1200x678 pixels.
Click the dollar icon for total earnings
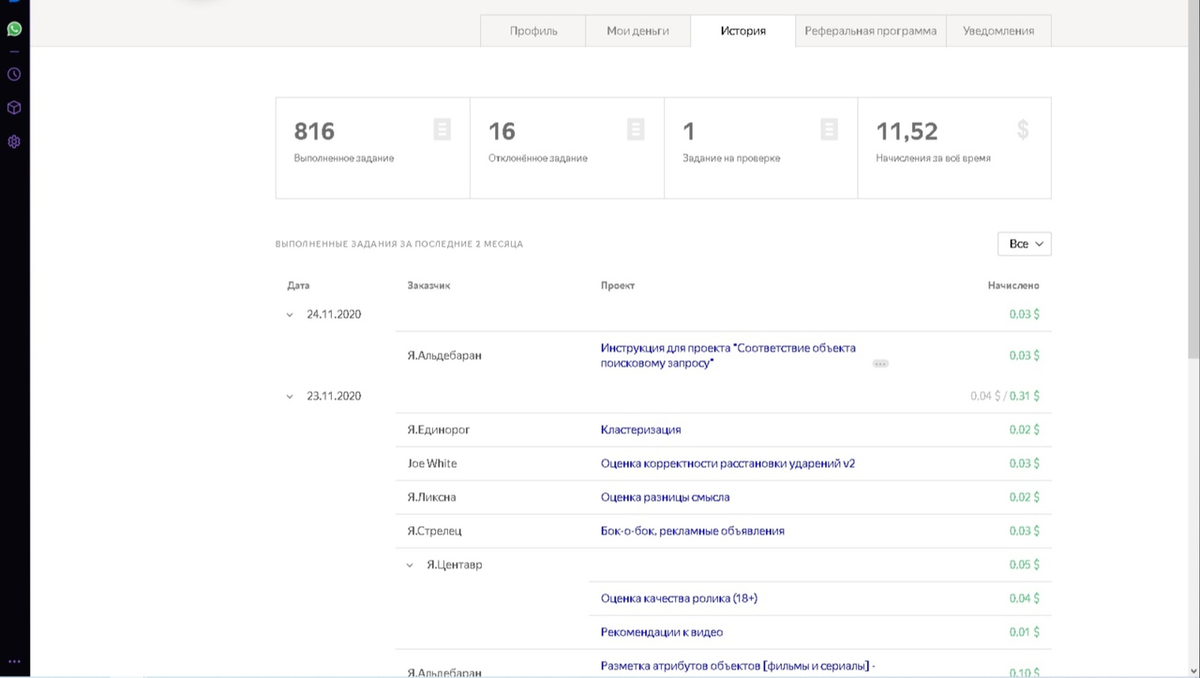pos(1023,129)
